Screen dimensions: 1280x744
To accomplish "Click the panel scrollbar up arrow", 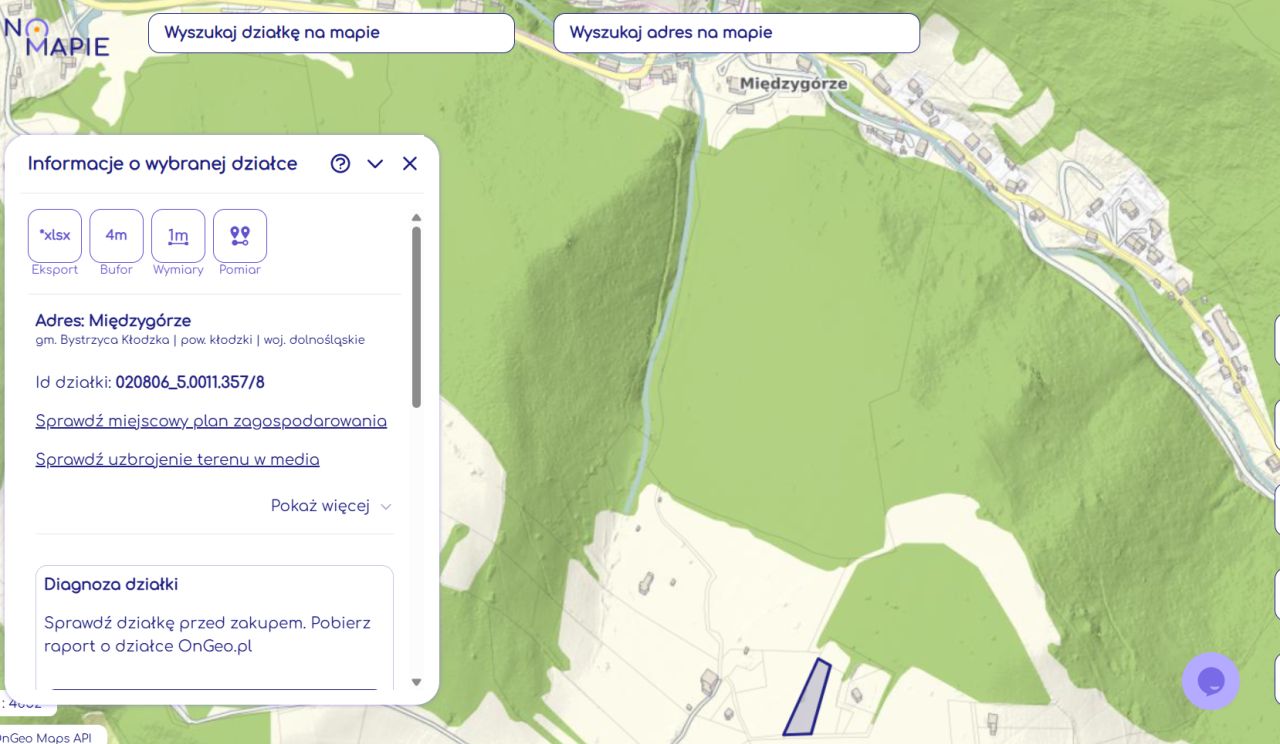I will point(417,217).
